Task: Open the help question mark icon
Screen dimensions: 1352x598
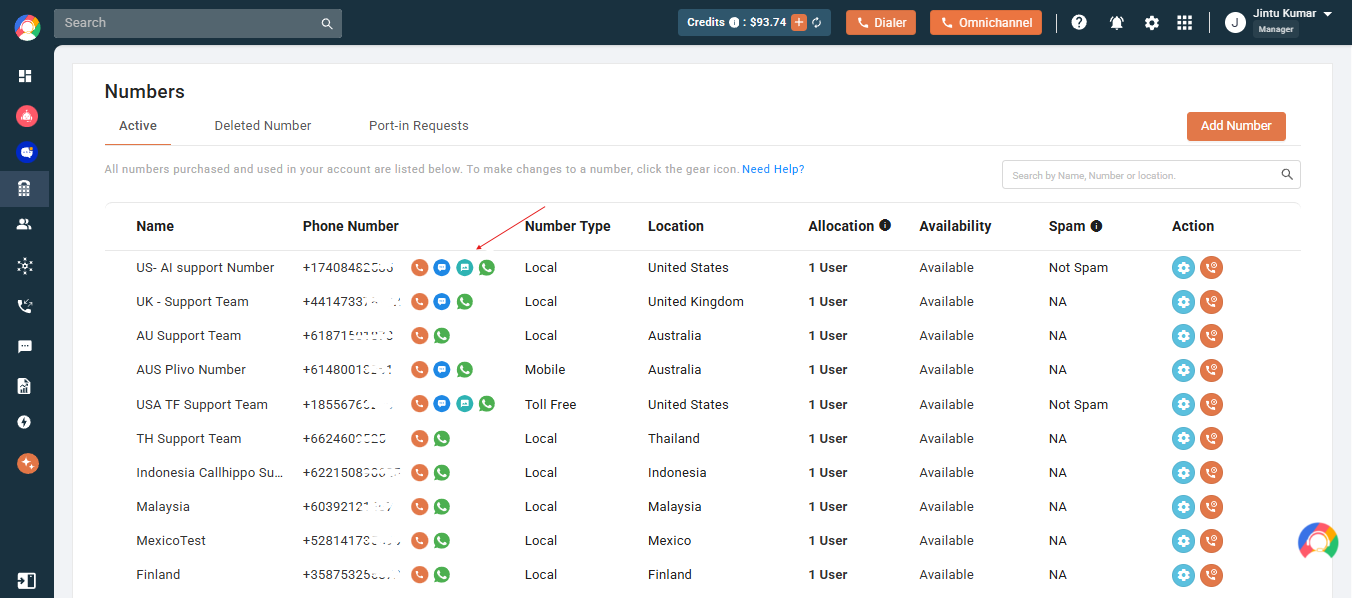Action: coord(1079,22)
